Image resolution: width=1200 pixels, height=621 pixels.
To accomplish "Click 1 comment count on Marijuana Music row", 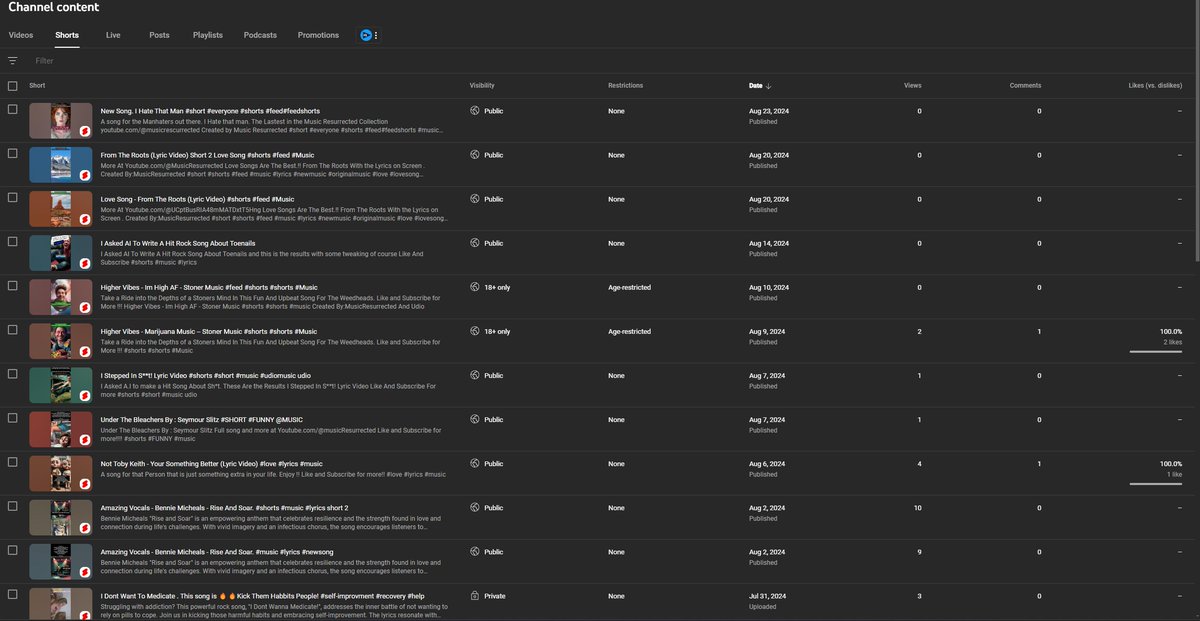I will [x=1039, y=331].
